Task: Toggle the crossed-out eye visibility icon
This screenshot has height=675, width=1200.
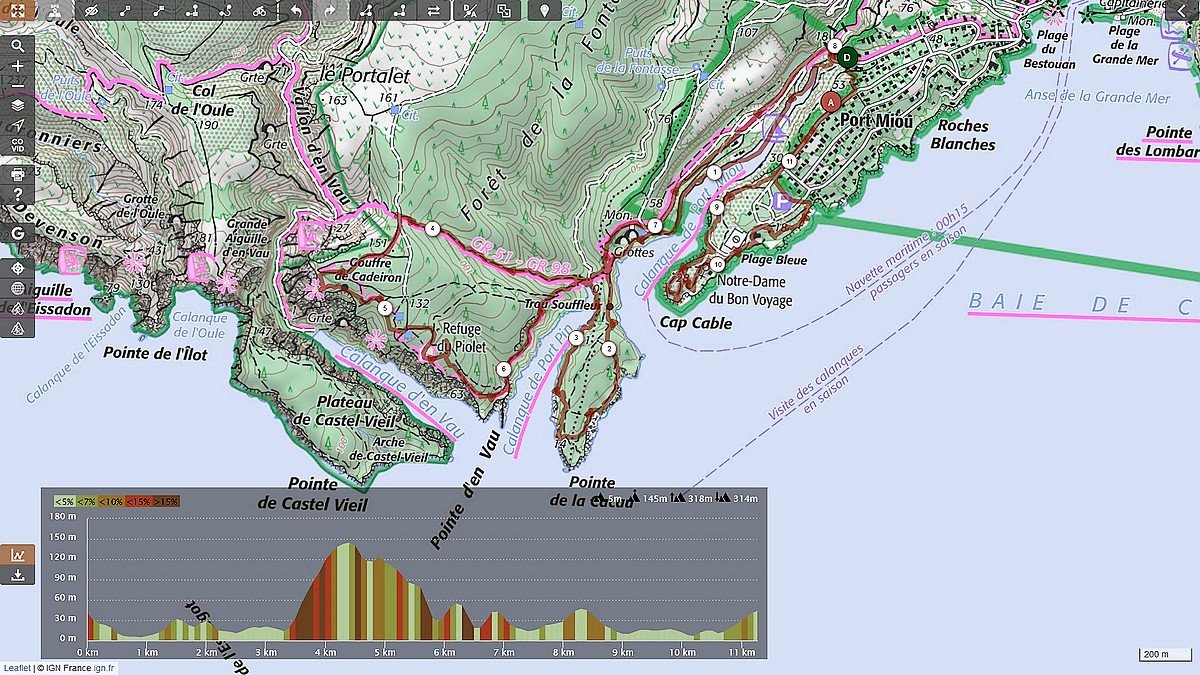Action: 92,10
